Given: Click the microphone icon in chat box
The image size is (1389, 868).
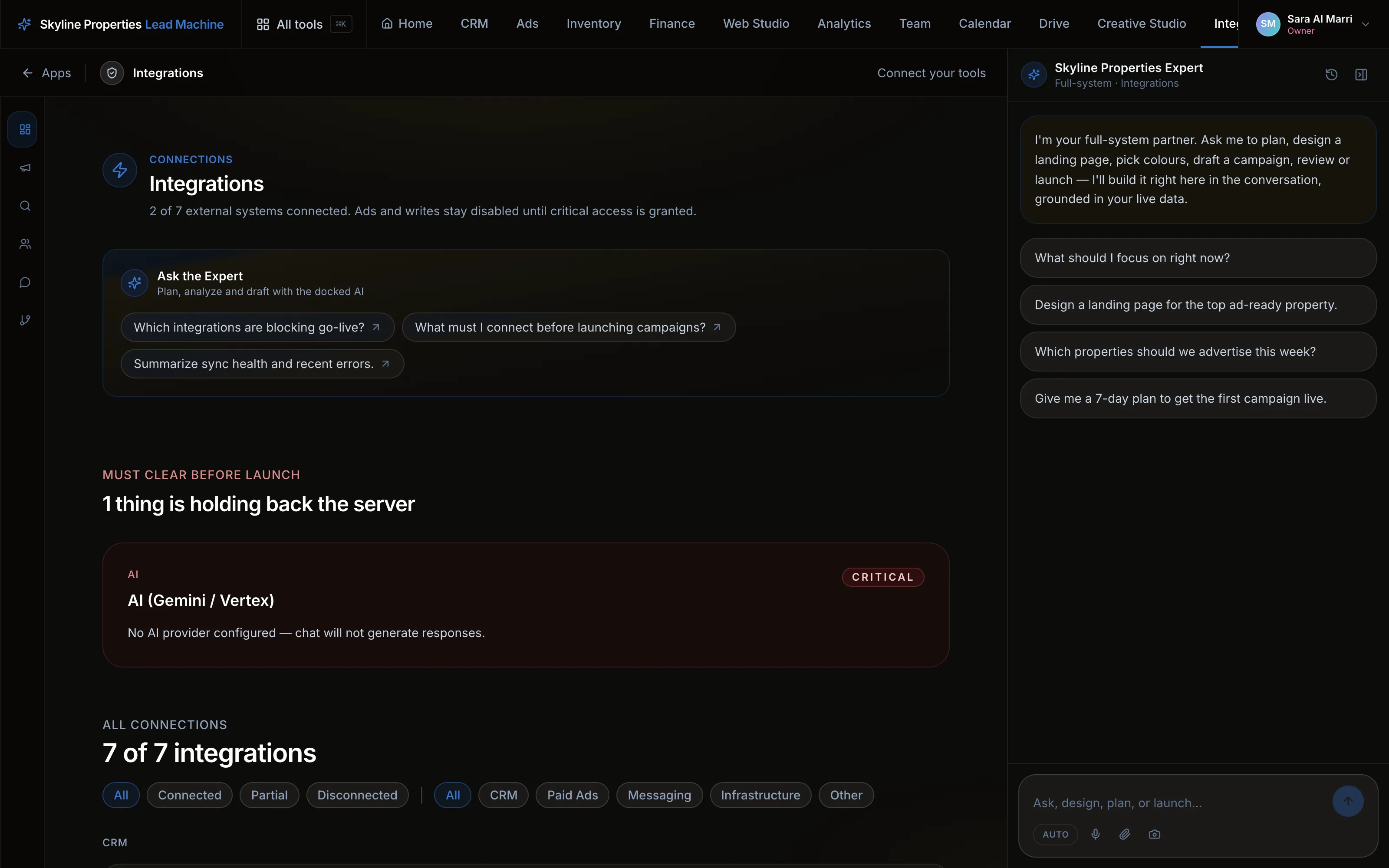Looking at the screenshot, I should click(1095, 834).
